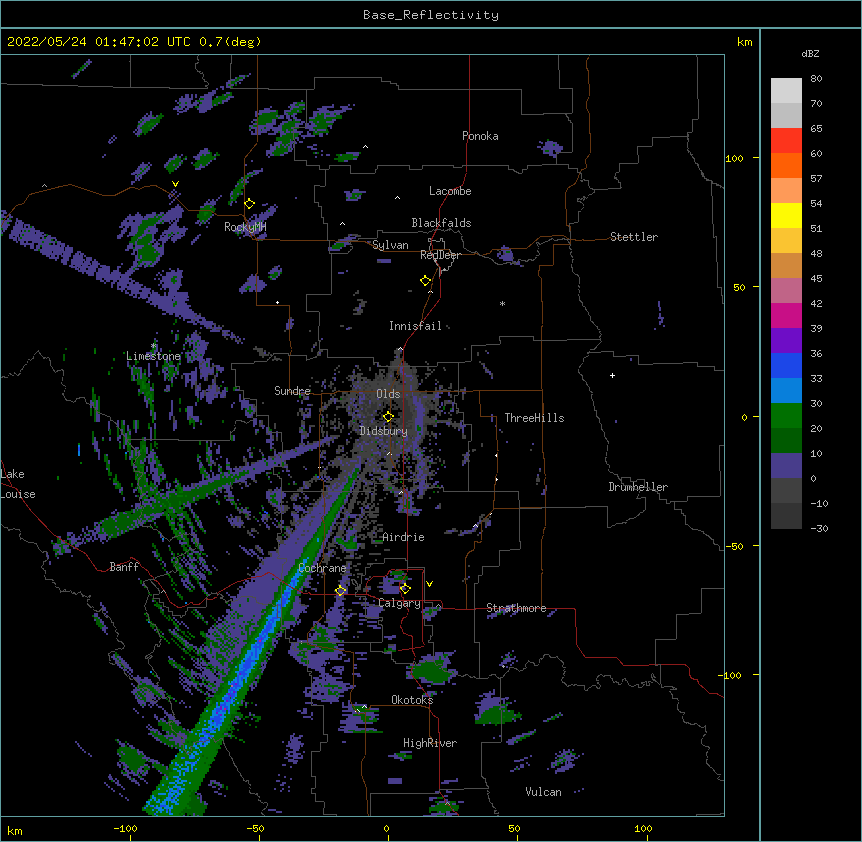Click the 100 tick on the vertical km axis
The image size is (862, 842).
click(x=734, y=158)
